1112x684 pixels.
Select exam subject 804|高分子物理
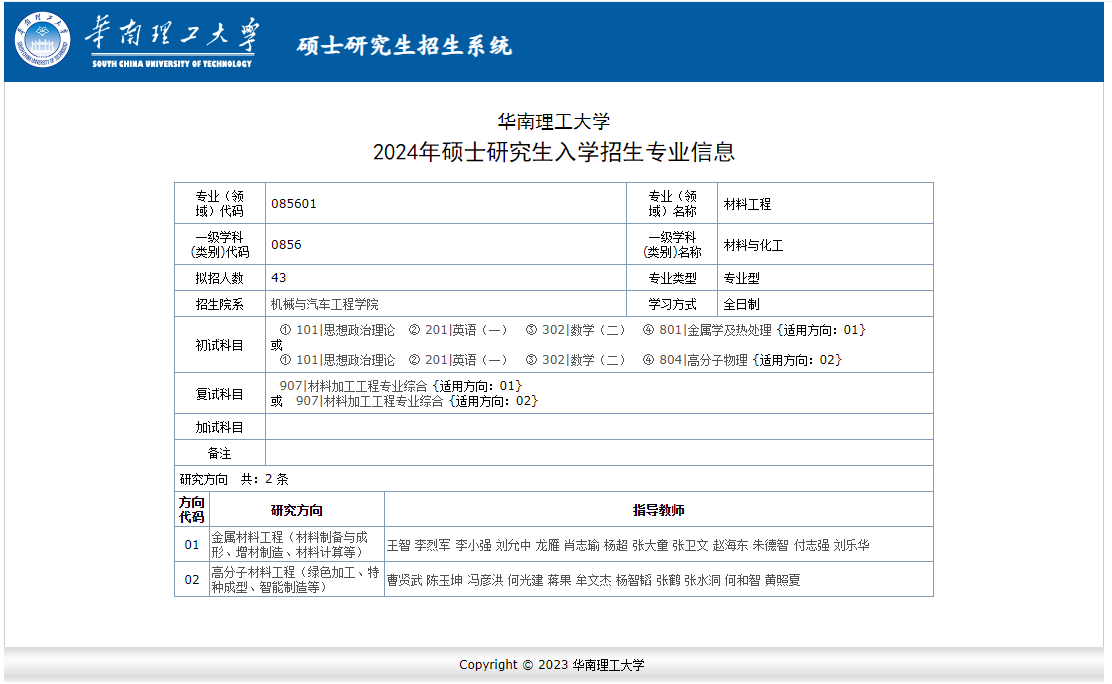pos(704,360)
